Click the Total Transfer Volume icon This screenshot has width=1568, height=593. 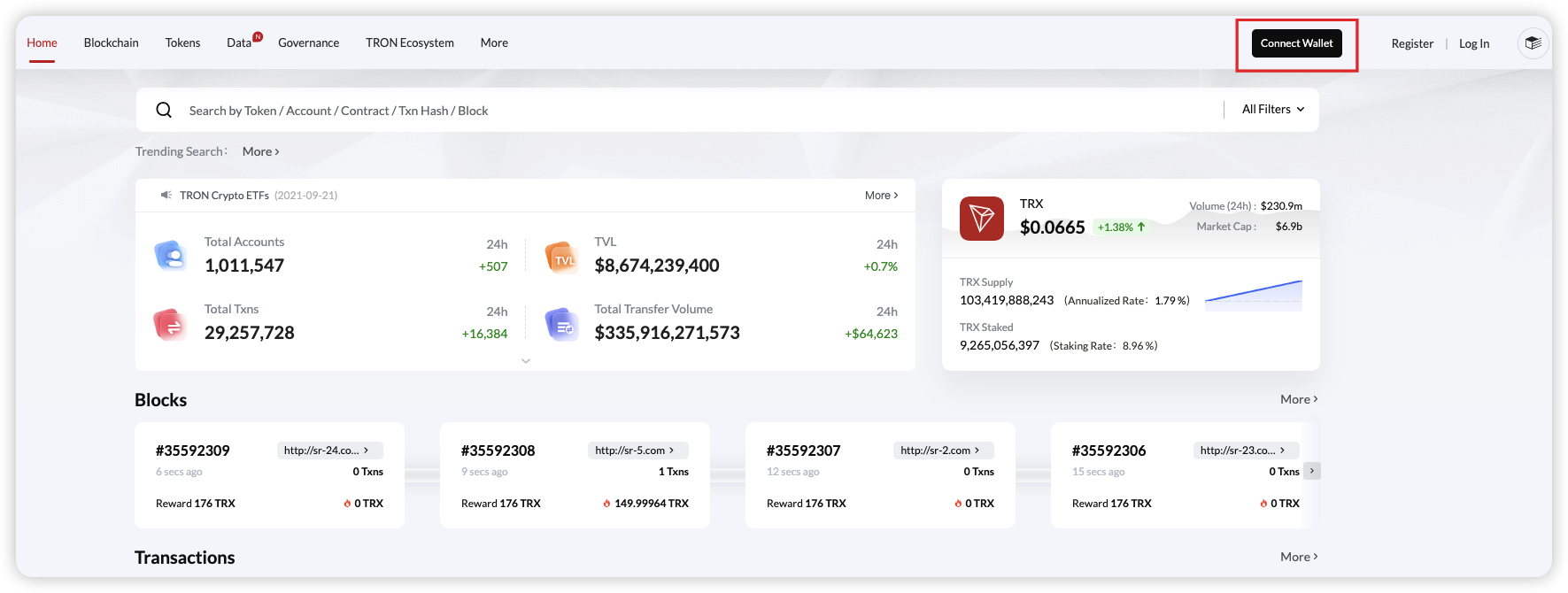click(561, 325)
